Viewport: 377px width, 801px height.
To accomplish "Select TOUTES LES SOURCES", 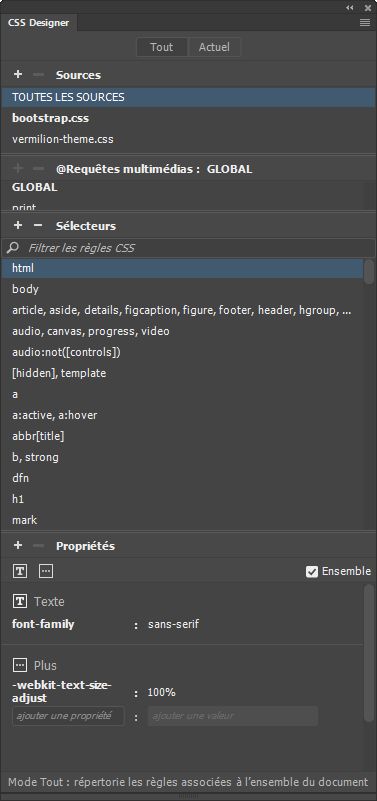I will click(188, 97).
